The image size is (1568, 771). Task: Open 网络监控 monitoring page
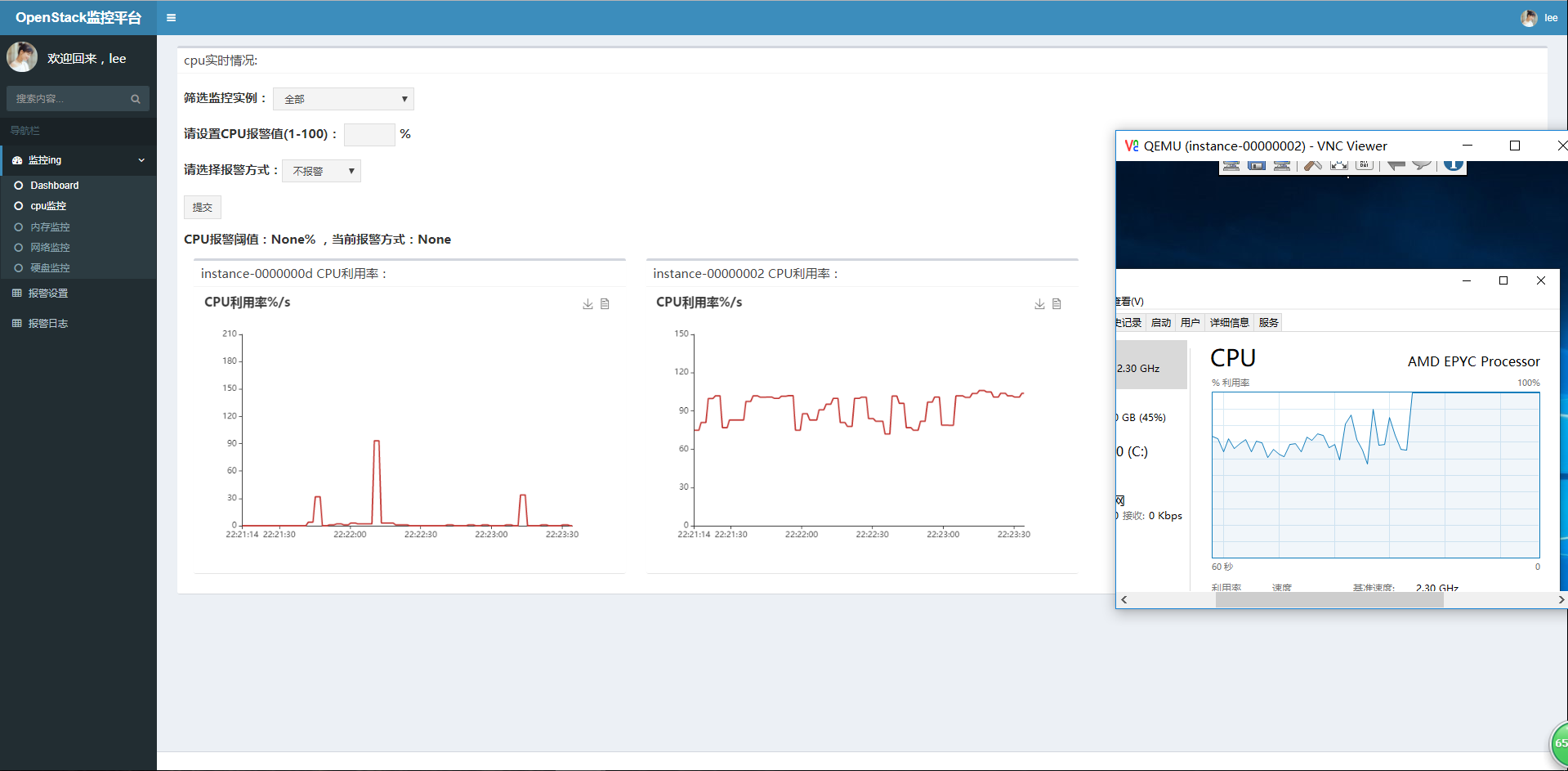coord(50,247)
